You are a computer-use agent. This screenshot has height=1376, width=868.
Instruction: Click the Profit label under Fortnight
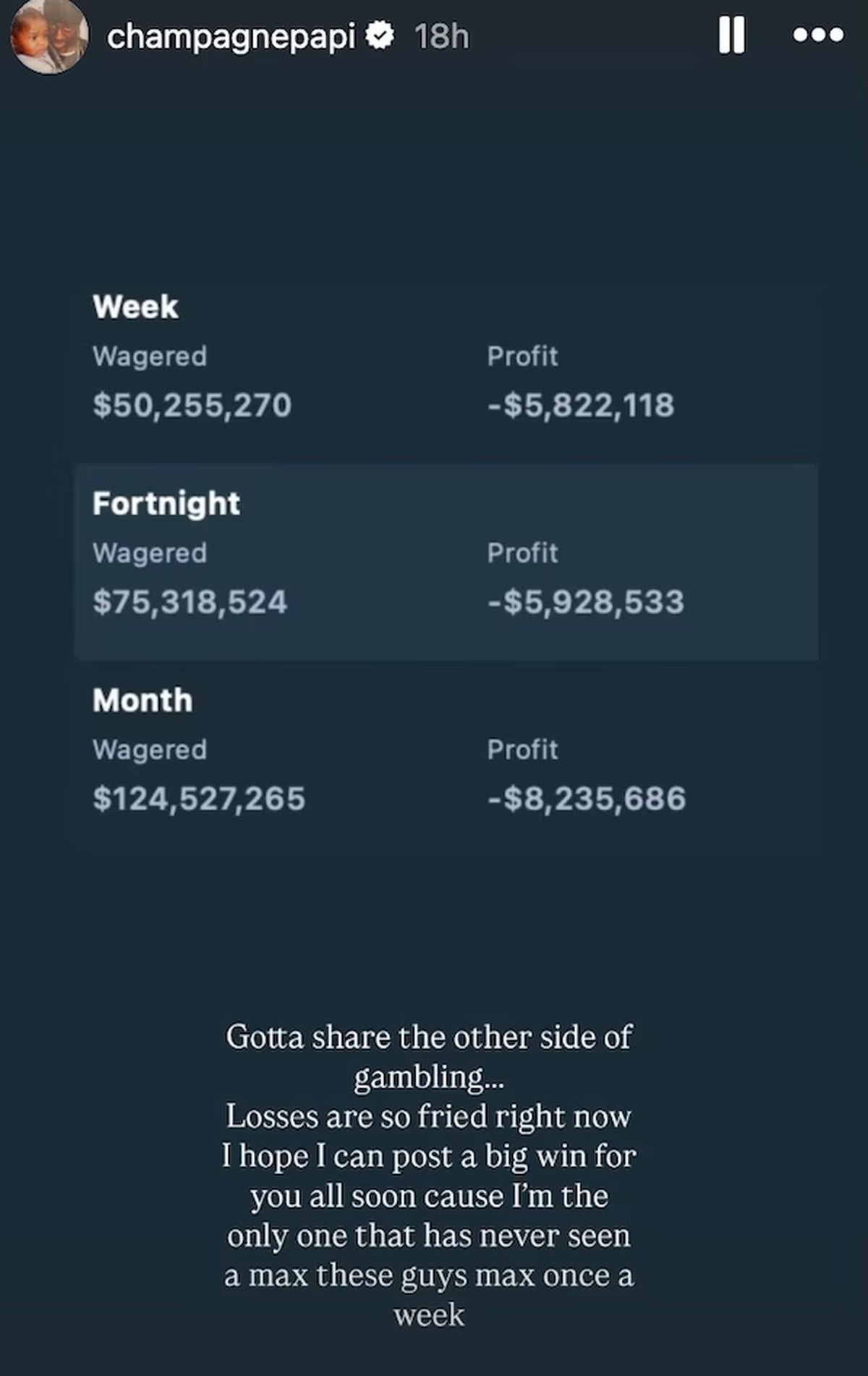click(522, 553)
